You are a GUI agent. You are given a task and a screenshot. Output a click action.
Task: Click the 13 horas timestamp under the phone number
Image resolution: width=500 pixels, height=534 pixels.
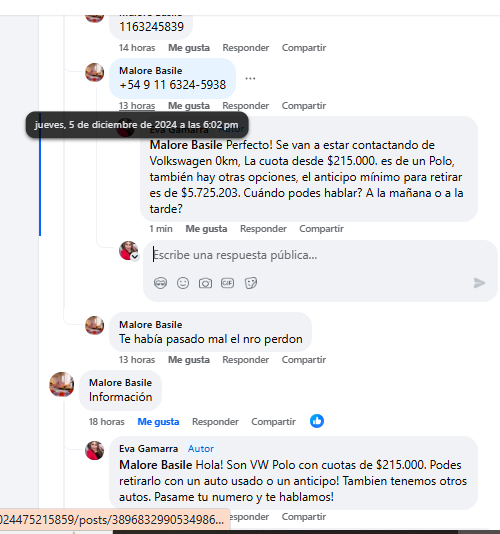(x=137, y=106)
